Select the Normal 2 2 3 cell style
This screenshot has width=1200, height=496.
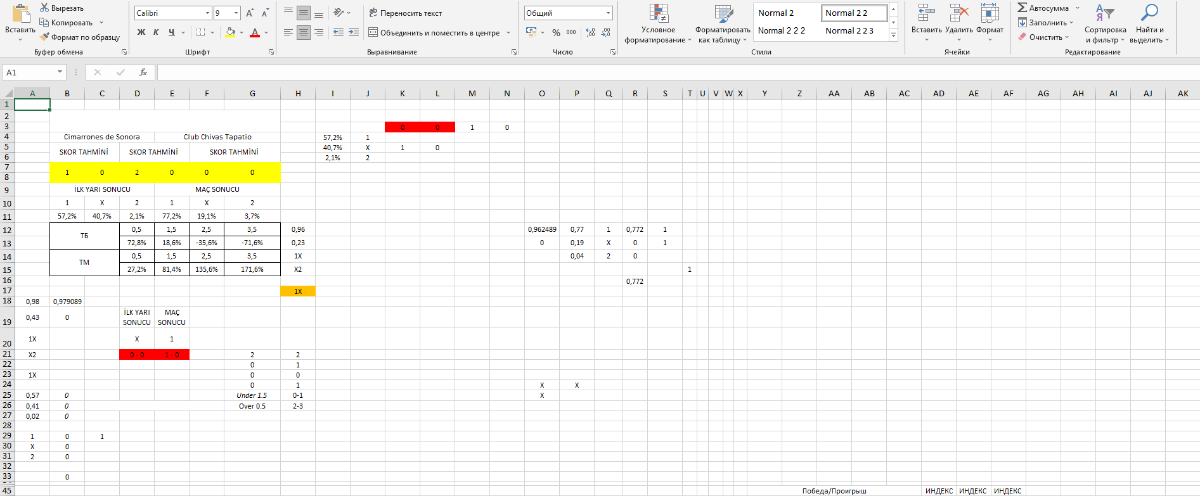coord(850,31)
